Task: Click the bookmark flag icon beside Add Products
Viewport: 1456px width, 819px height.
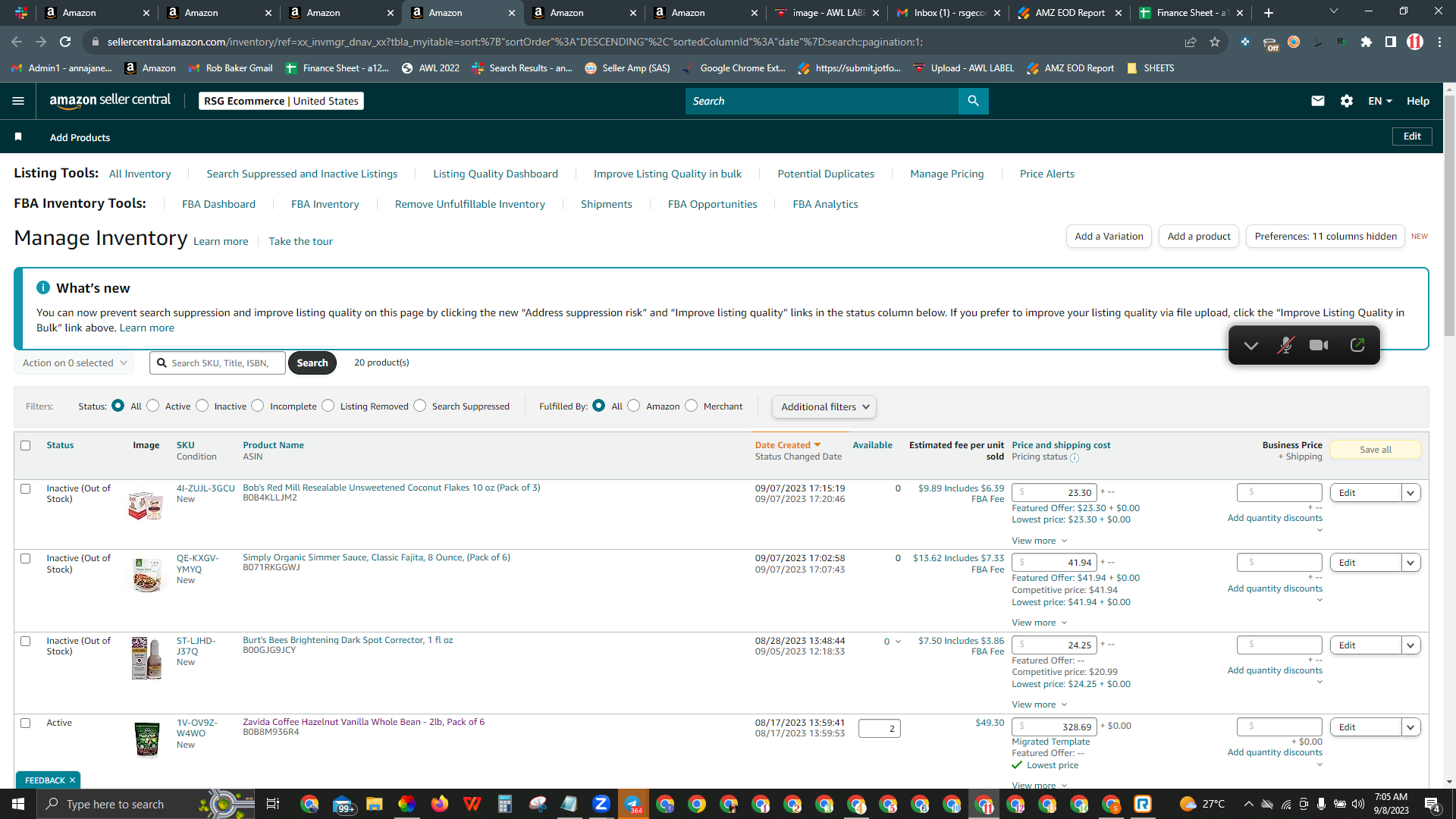Action: pos(18,136)
